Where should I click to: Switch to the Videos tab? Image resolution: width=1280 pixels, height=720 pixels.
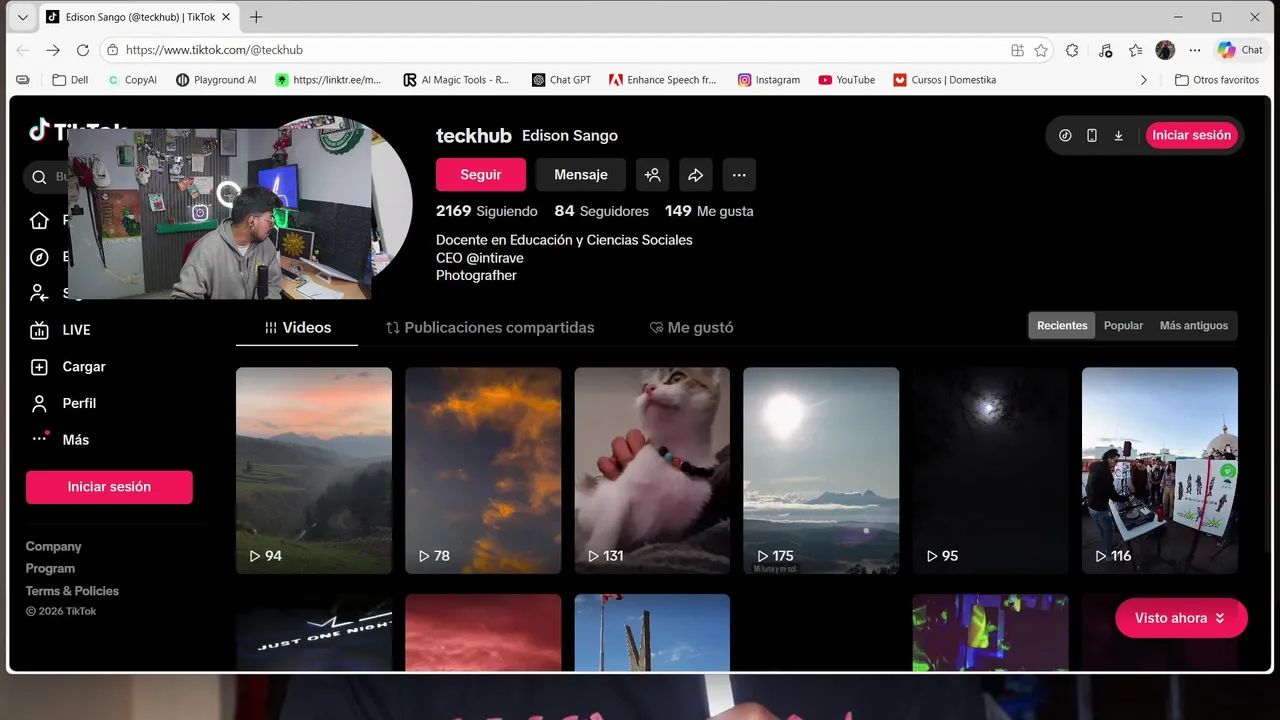(297, 327)
